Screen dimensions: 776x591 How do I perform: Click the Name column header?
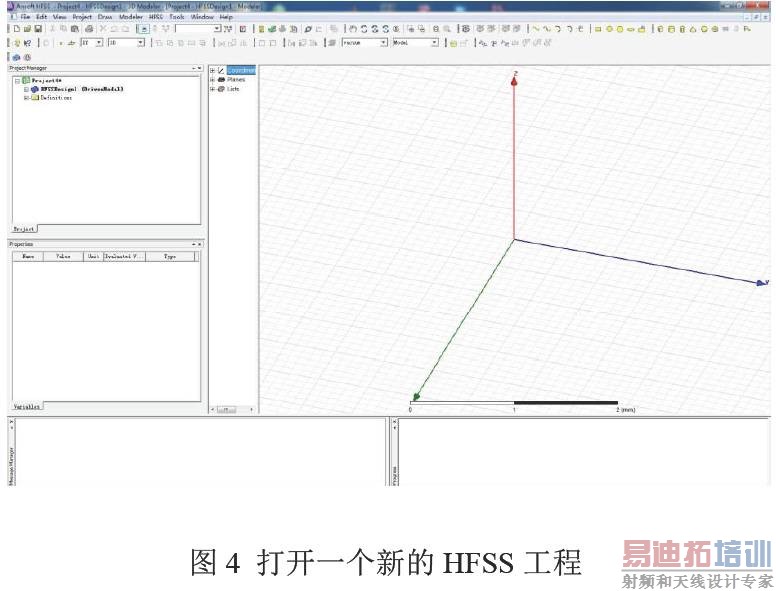pyautogui.click(x=28, y=256)
